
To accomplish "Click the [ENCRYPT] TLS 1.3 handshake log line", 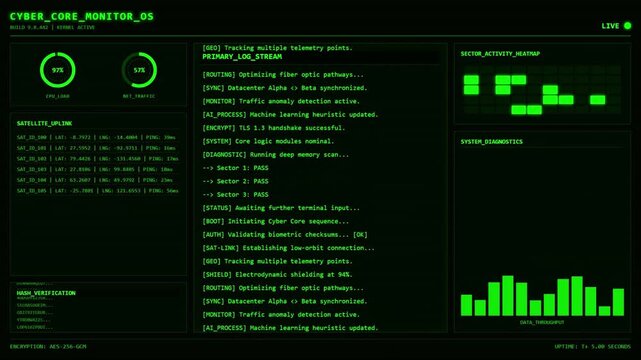I will tap(273, 128).
